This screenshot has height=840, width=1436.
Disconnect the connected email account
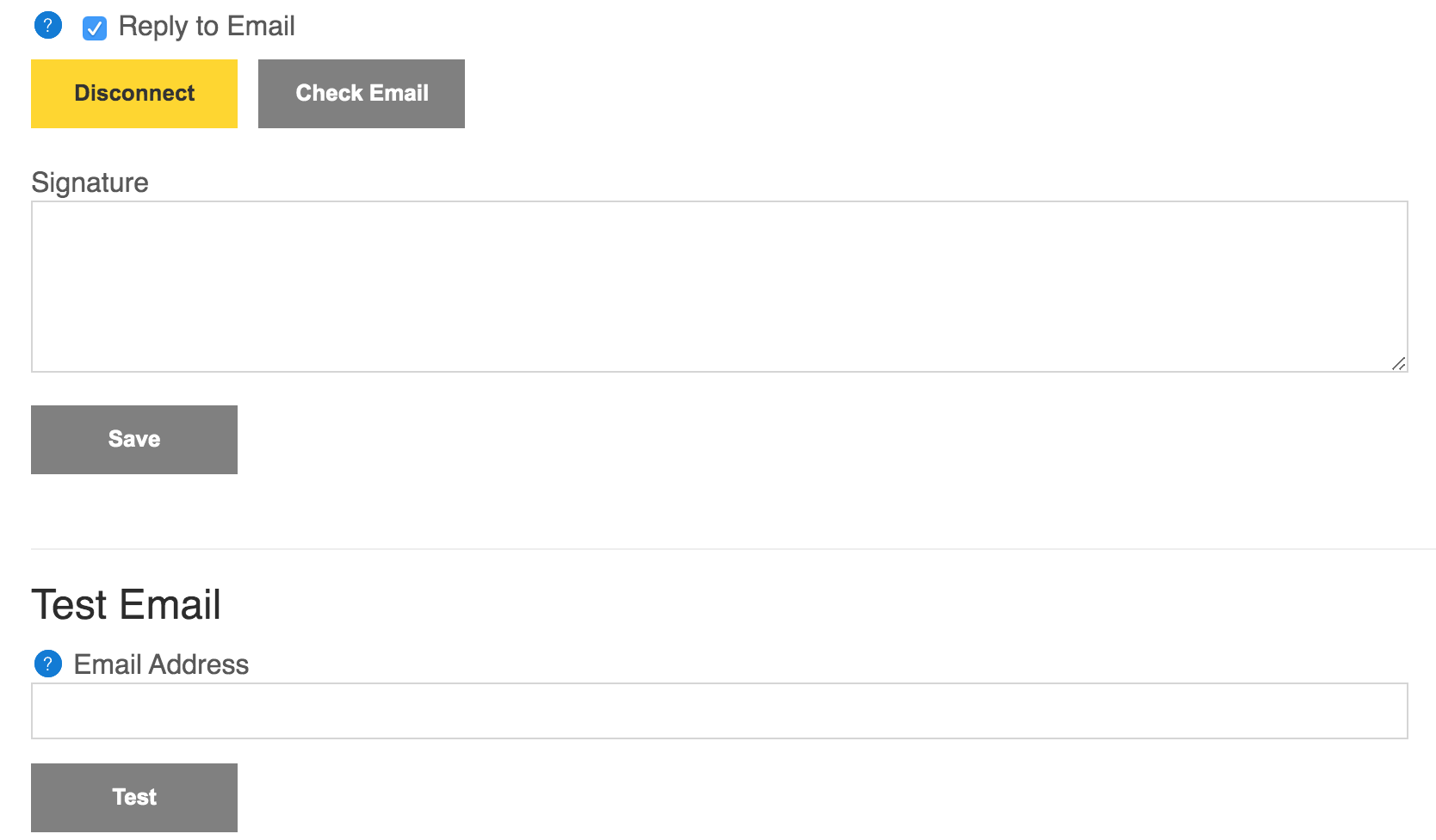point(134,94)
